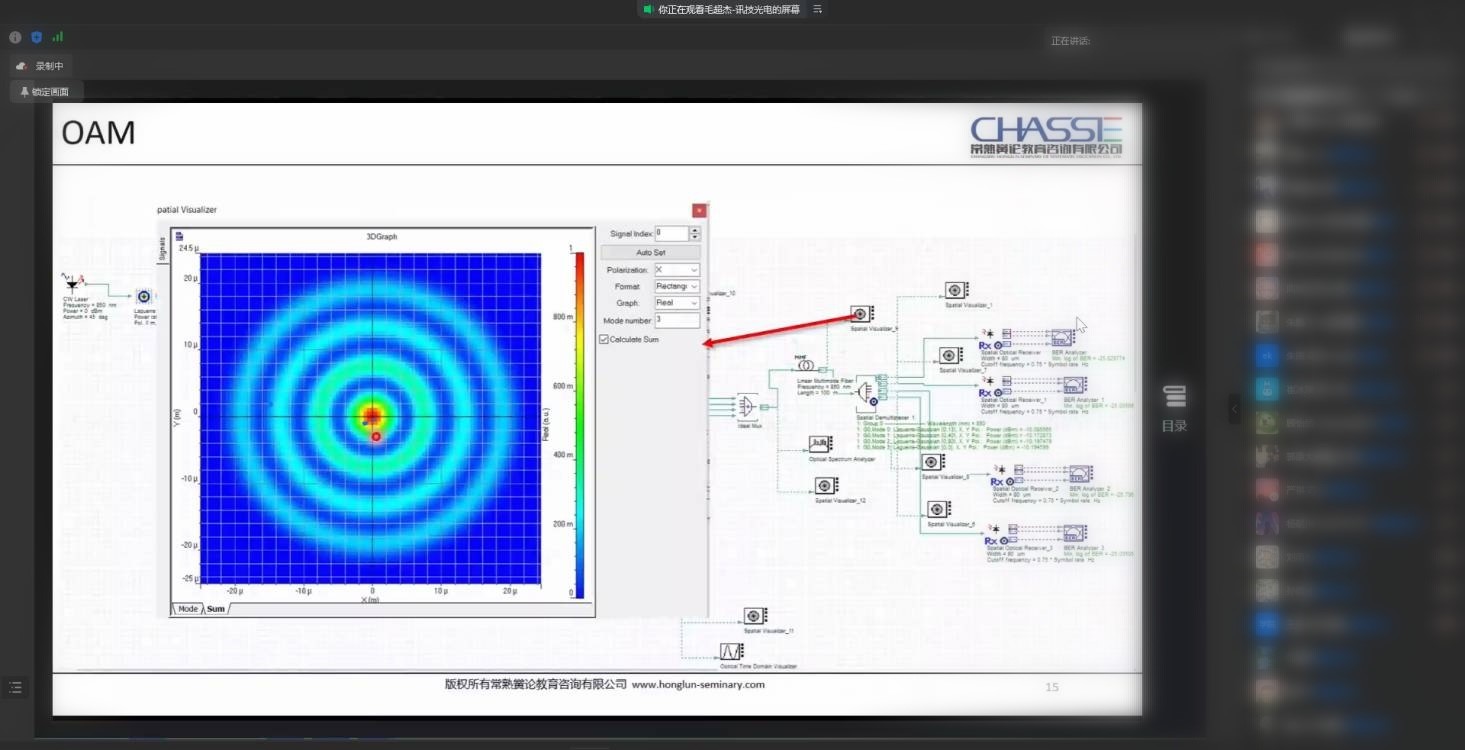This screenshot has width=1465, height=750.
Task: Open the Polarization dropdown
Action: [x=677, y=270]
